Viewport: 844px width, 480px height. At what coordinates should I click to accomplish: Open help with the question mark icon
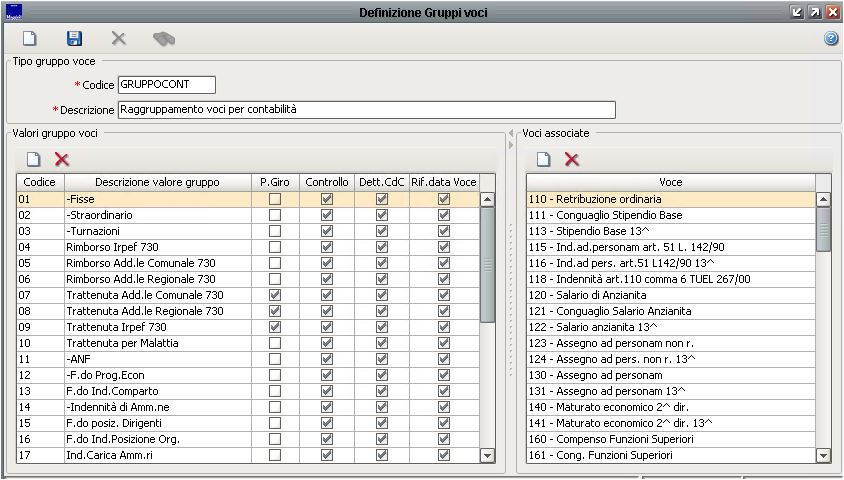830,39
